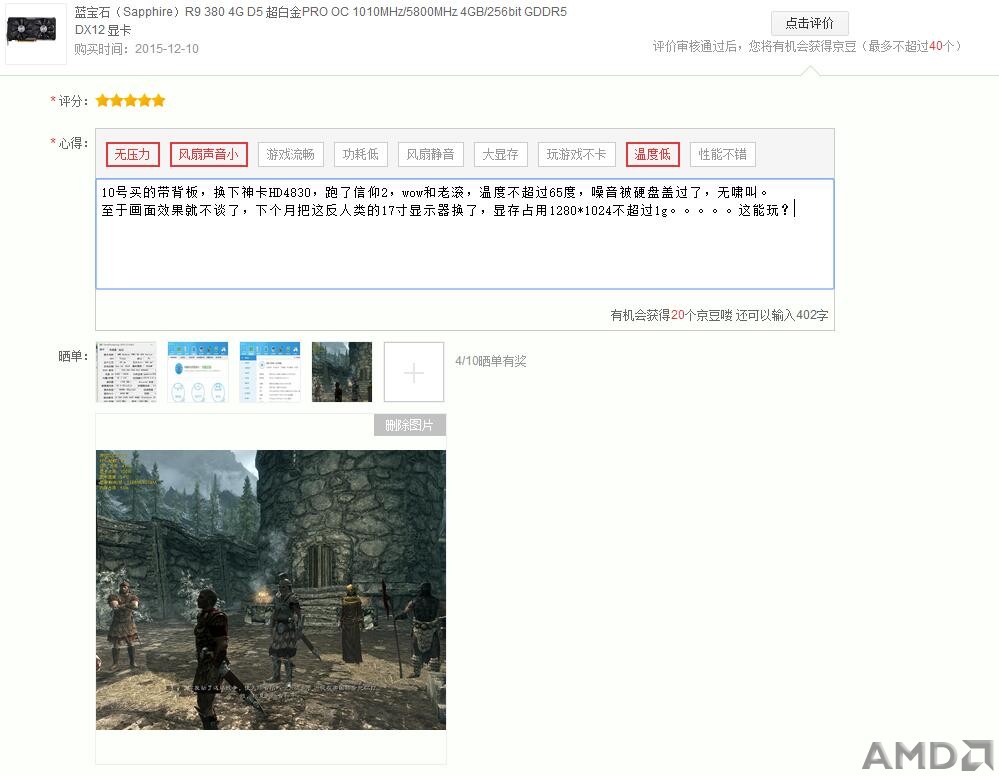Viewport: 999px width, 776px height.
Task: Click the 删除图片 button
Action: point(410,425)
